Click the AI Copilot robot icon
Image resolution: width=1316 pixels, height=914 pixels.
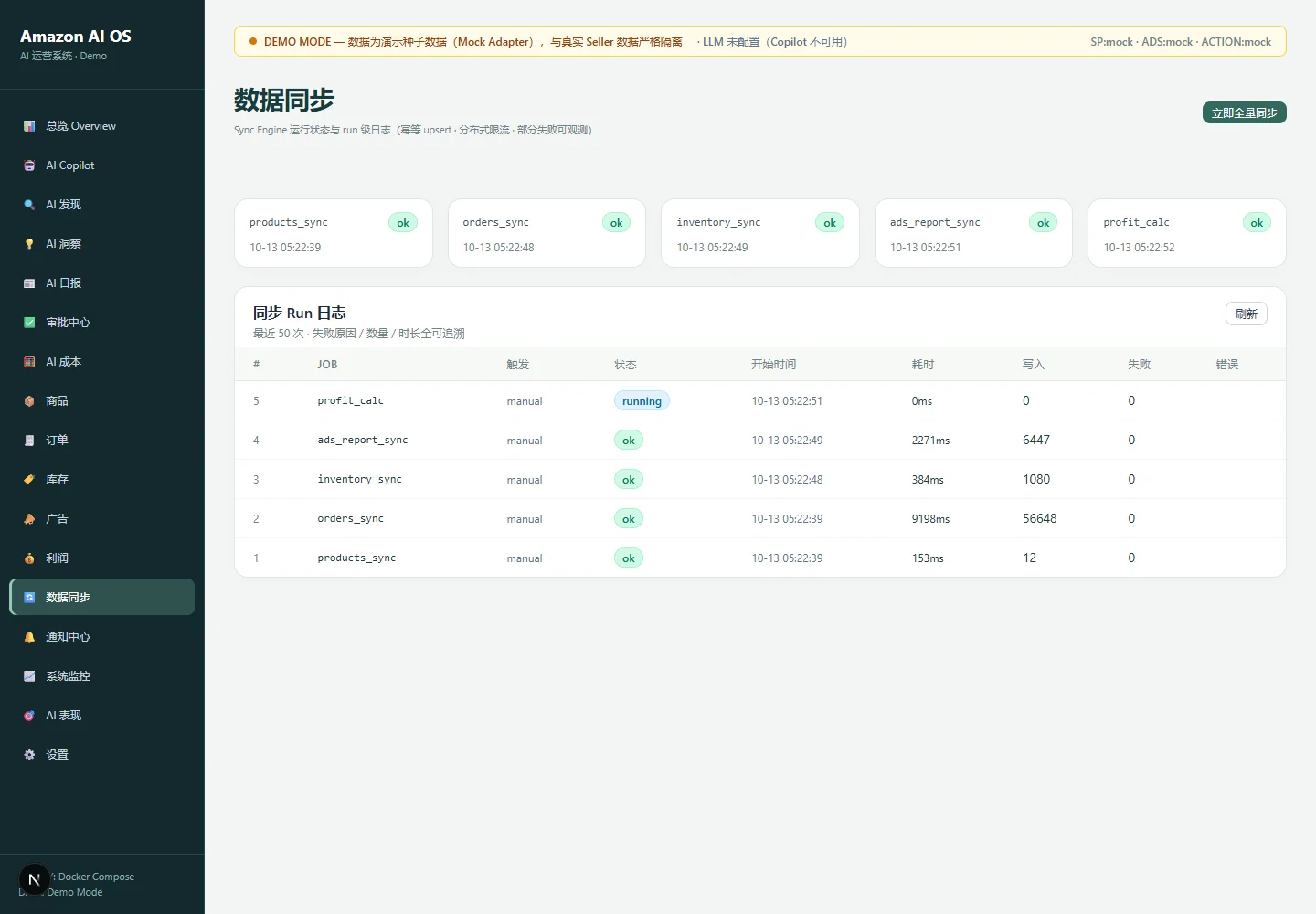[29, 165]
